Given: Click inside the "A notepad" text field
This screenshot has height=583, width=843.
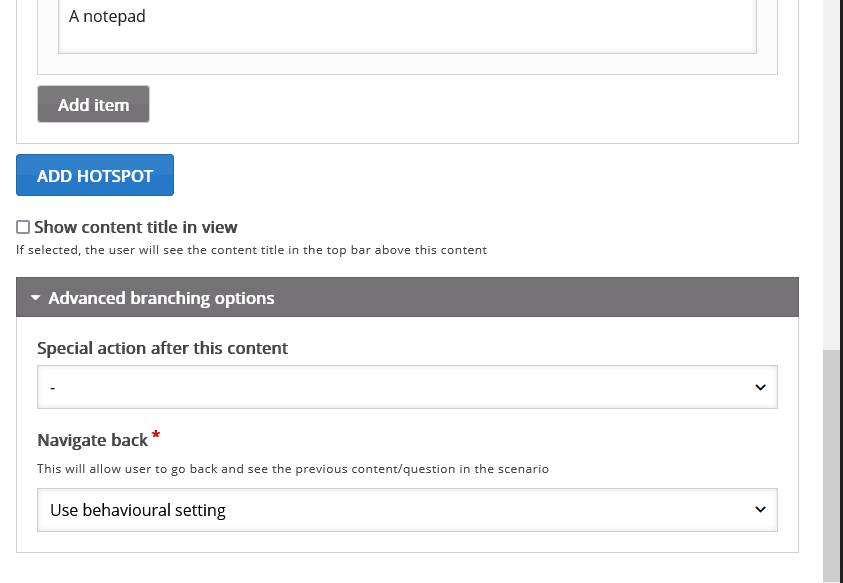Looking at the screenshot, I should (x=406, y=25).
